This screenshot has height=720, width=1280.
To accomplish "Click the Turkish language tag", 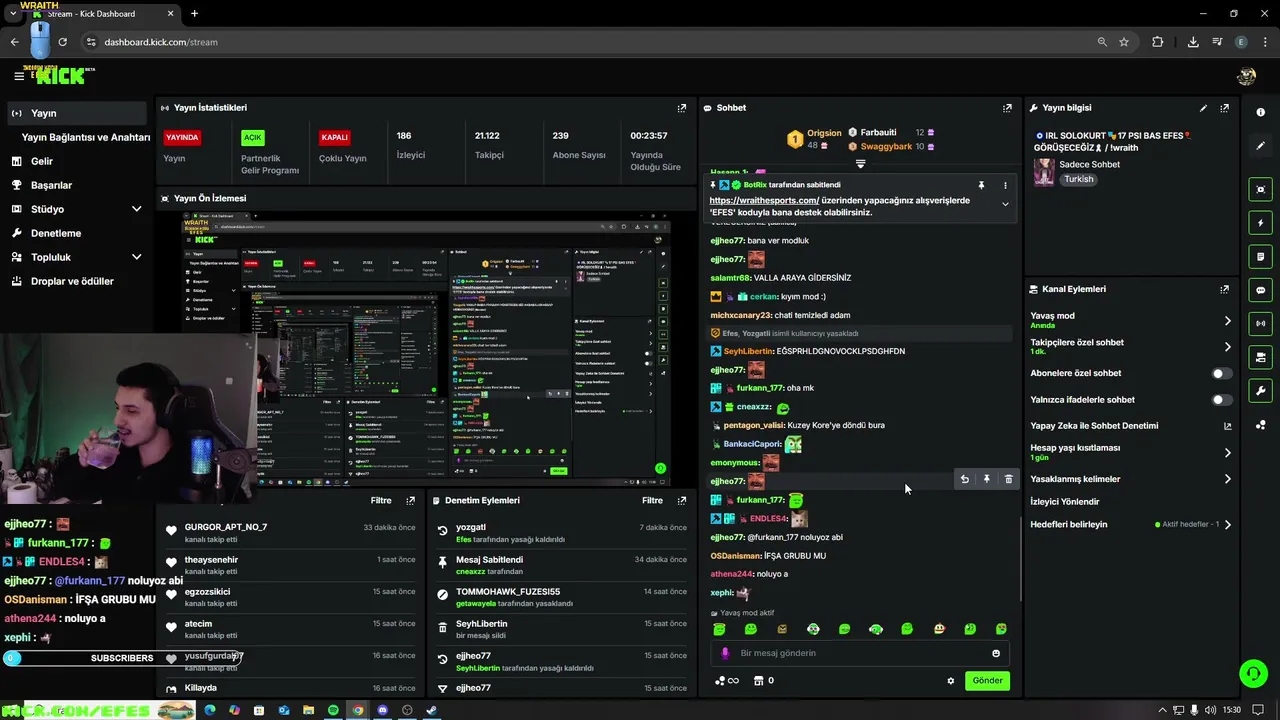I will (x=1078, y=179).
